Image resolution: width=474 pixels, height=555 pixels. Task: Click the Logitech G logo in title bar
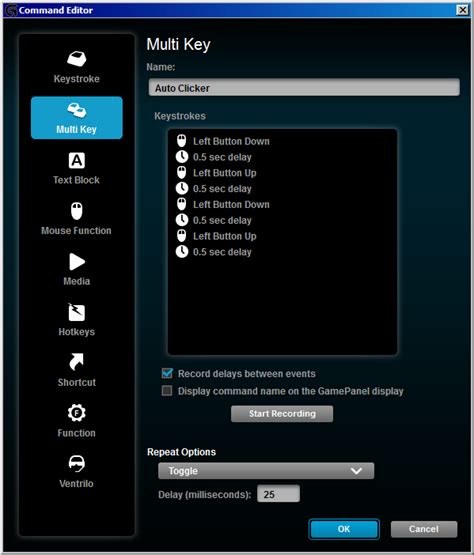11,10
